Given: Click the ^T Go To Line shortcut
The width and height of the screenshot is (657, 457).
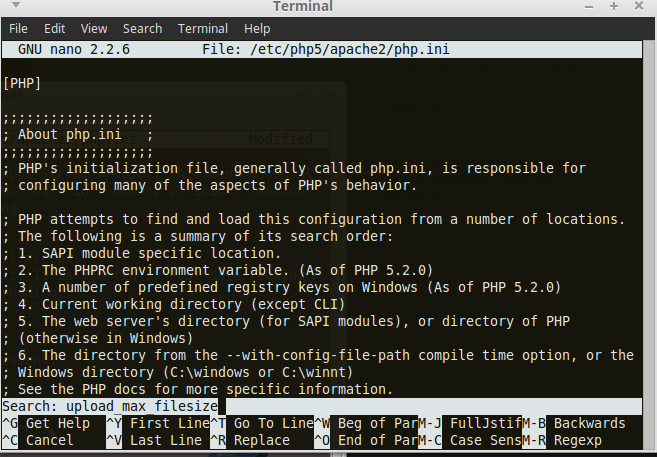Looking at the screenshot, I should pyautogui.click(x=261, y=423).
